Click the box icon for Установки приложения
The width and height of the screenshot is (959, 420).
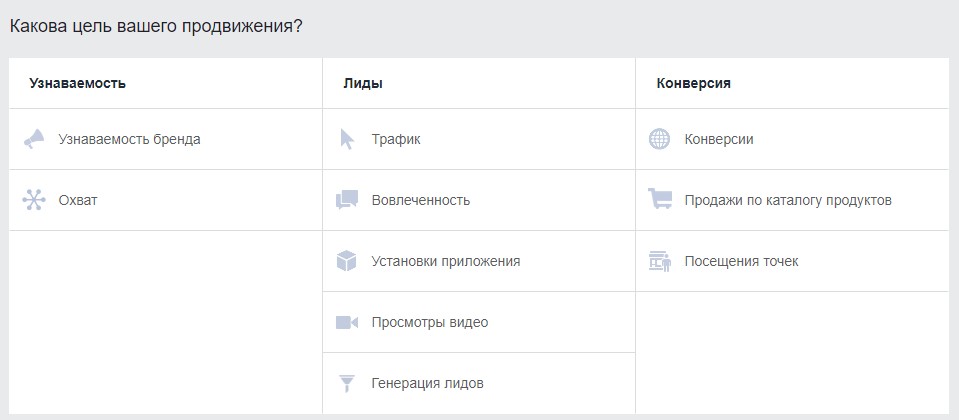click(346, 261)
